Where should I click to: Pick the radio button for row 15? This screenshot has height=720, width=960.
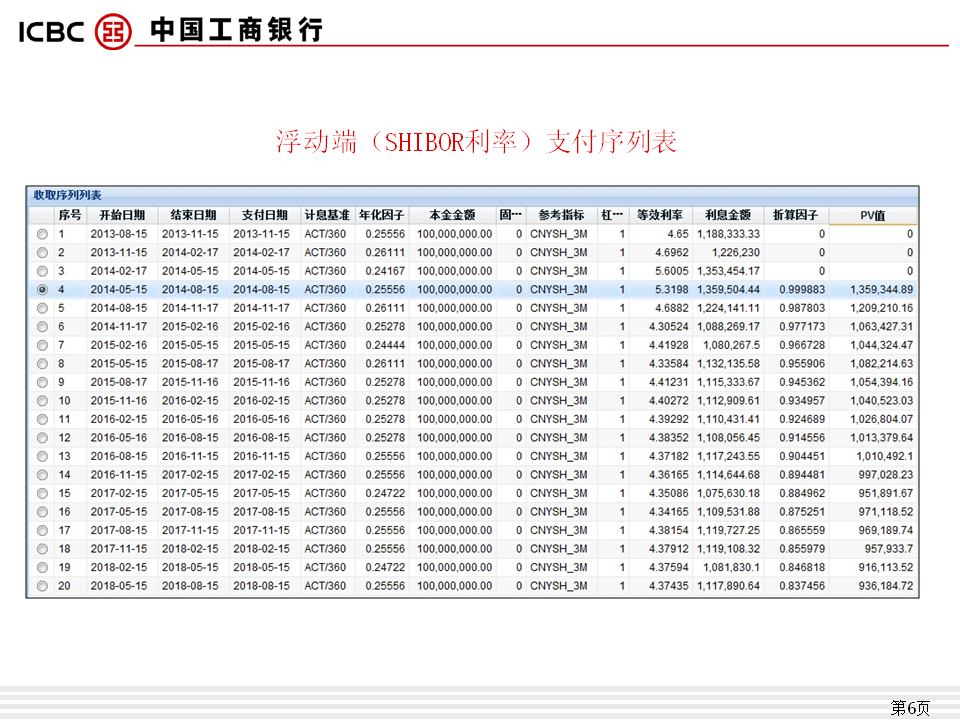(x=42, y=494)
